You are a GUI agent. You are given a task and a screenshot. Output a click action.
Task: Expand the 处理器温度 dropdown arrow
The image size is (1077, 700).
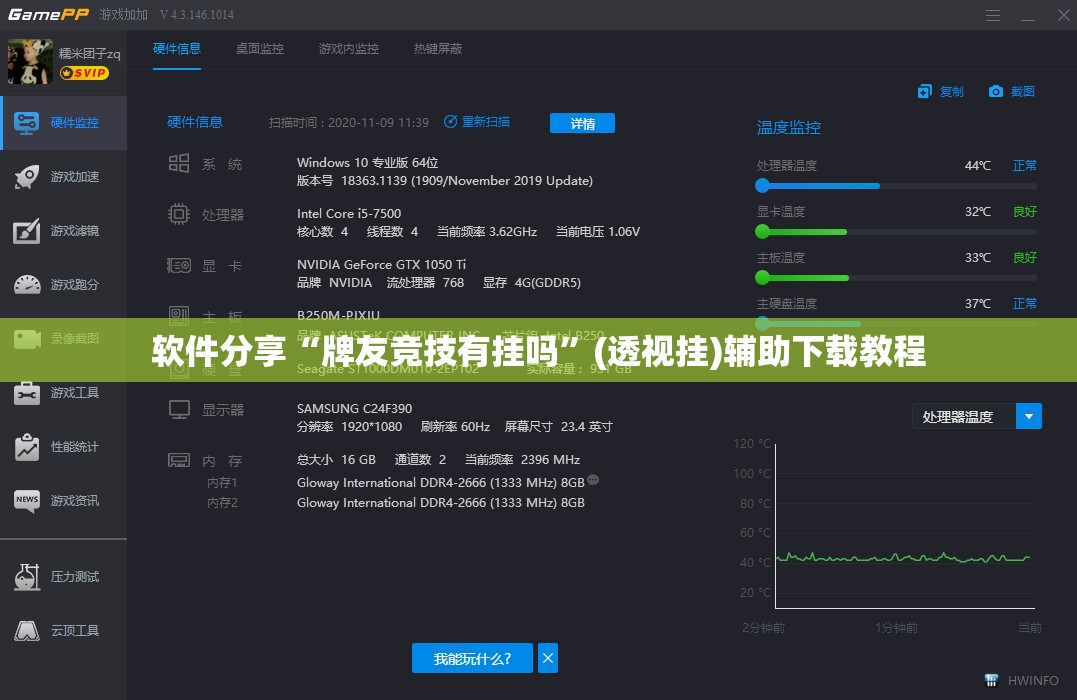coord(1028,416)
